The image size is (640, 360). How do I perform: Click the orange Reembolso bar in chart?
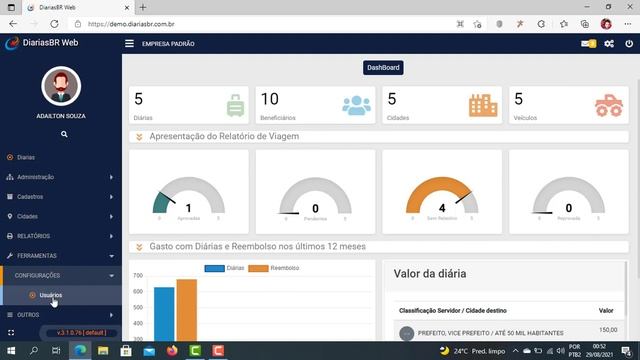coord(187,310)
